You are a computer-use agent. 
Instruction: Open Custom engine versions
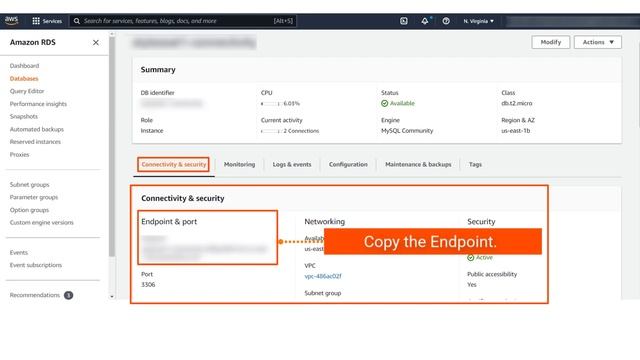(42, 222)
